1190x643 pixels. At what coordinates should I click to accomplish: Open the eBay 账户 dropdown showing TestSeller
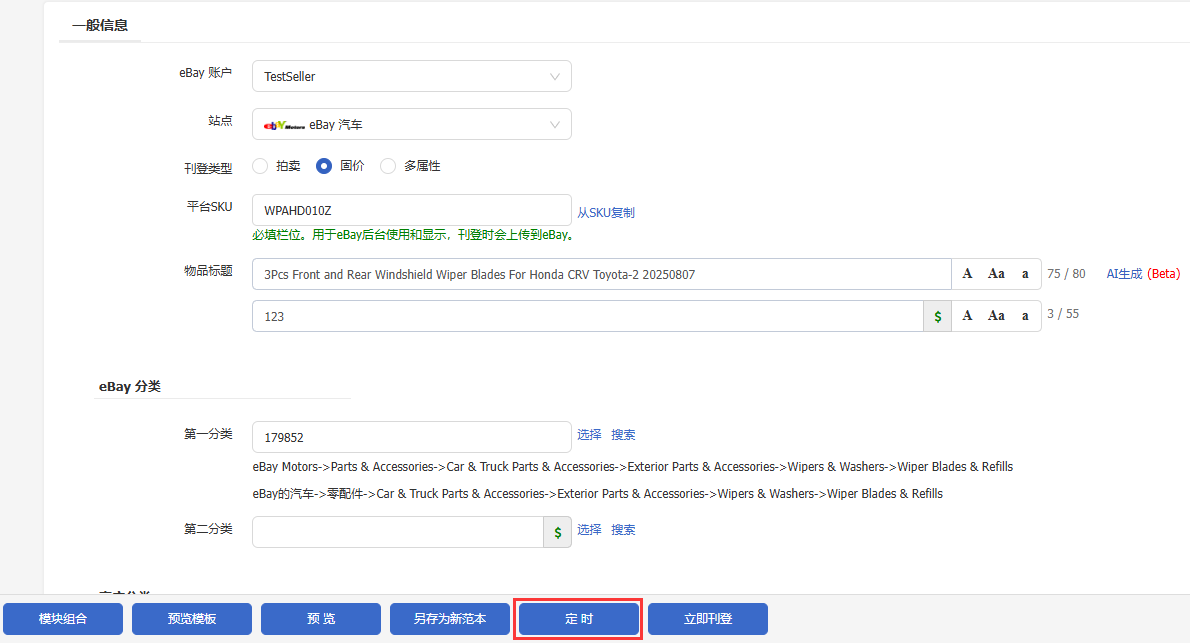pos(411,76)
